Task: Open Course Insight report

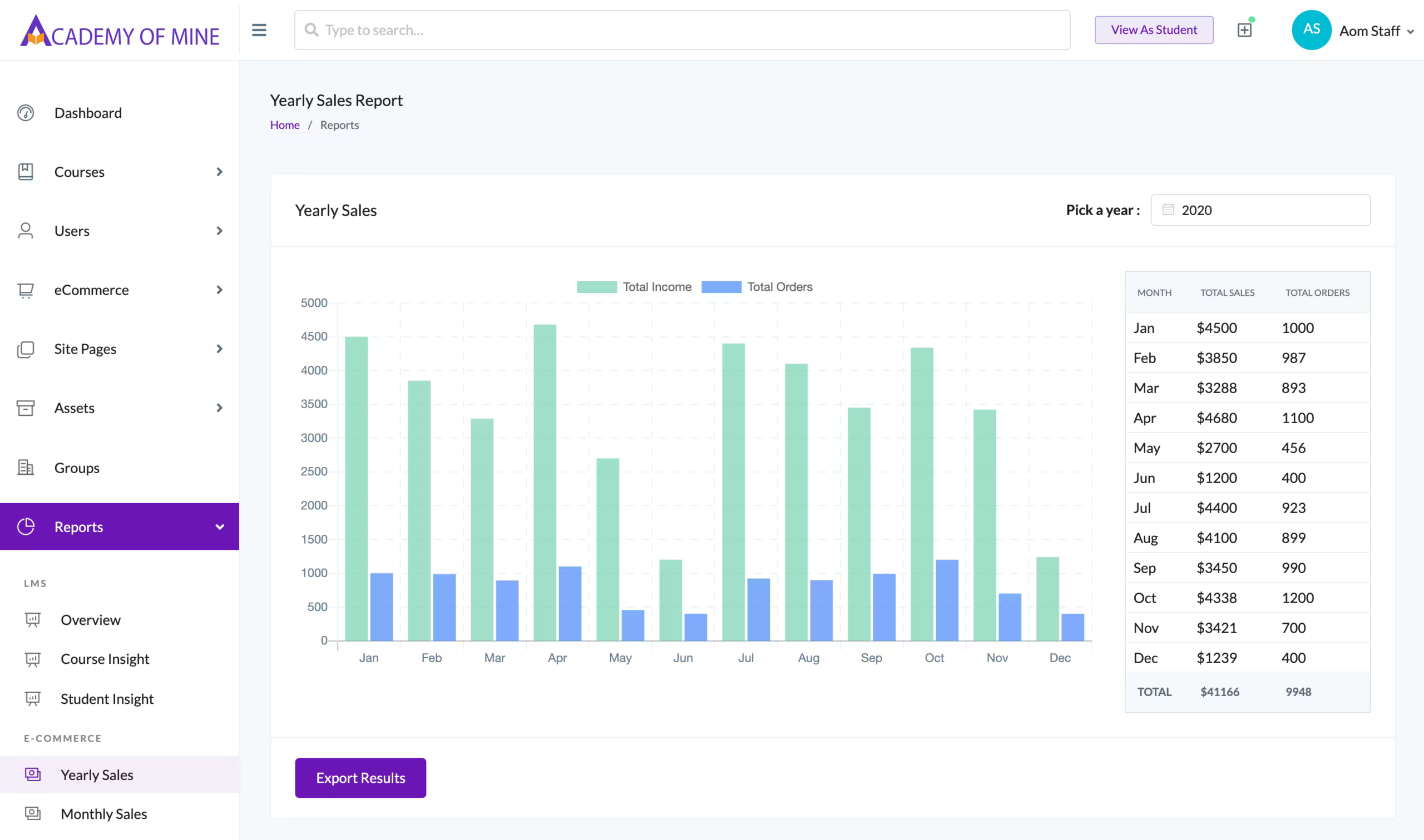Action: click(x=105, y=659)
